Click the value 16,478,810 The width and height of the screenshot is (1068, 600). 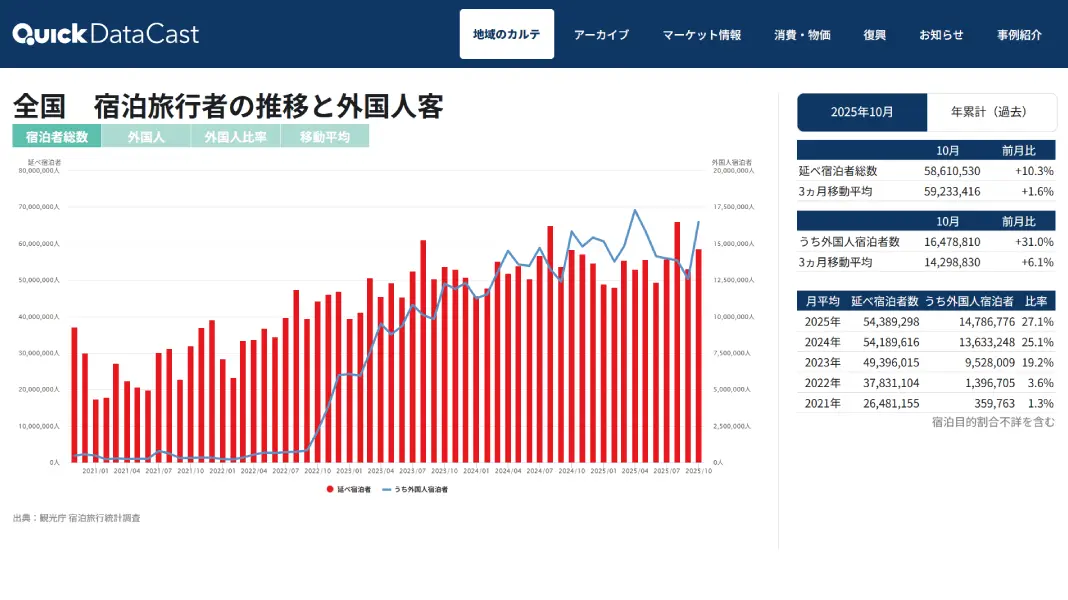pyautogui.click(x=952, y=242)
